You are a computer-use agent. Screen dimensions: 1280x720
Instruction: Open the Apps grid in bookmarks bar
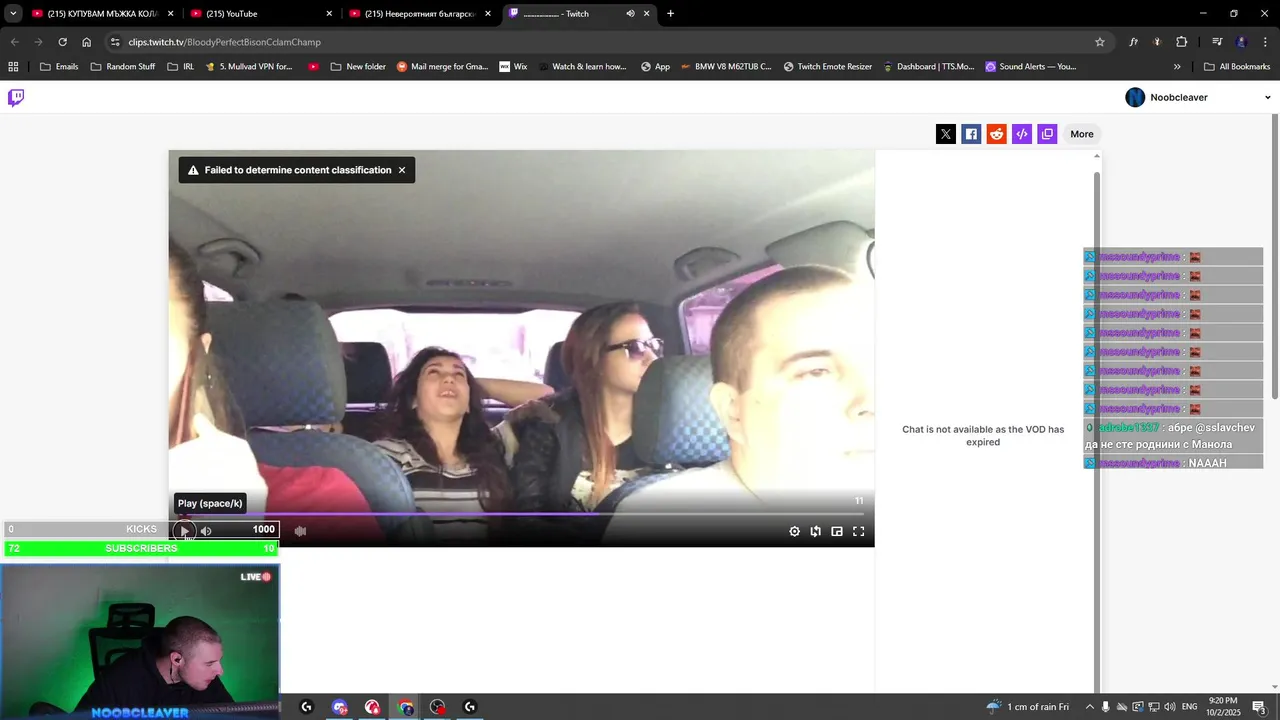(13, 67)
